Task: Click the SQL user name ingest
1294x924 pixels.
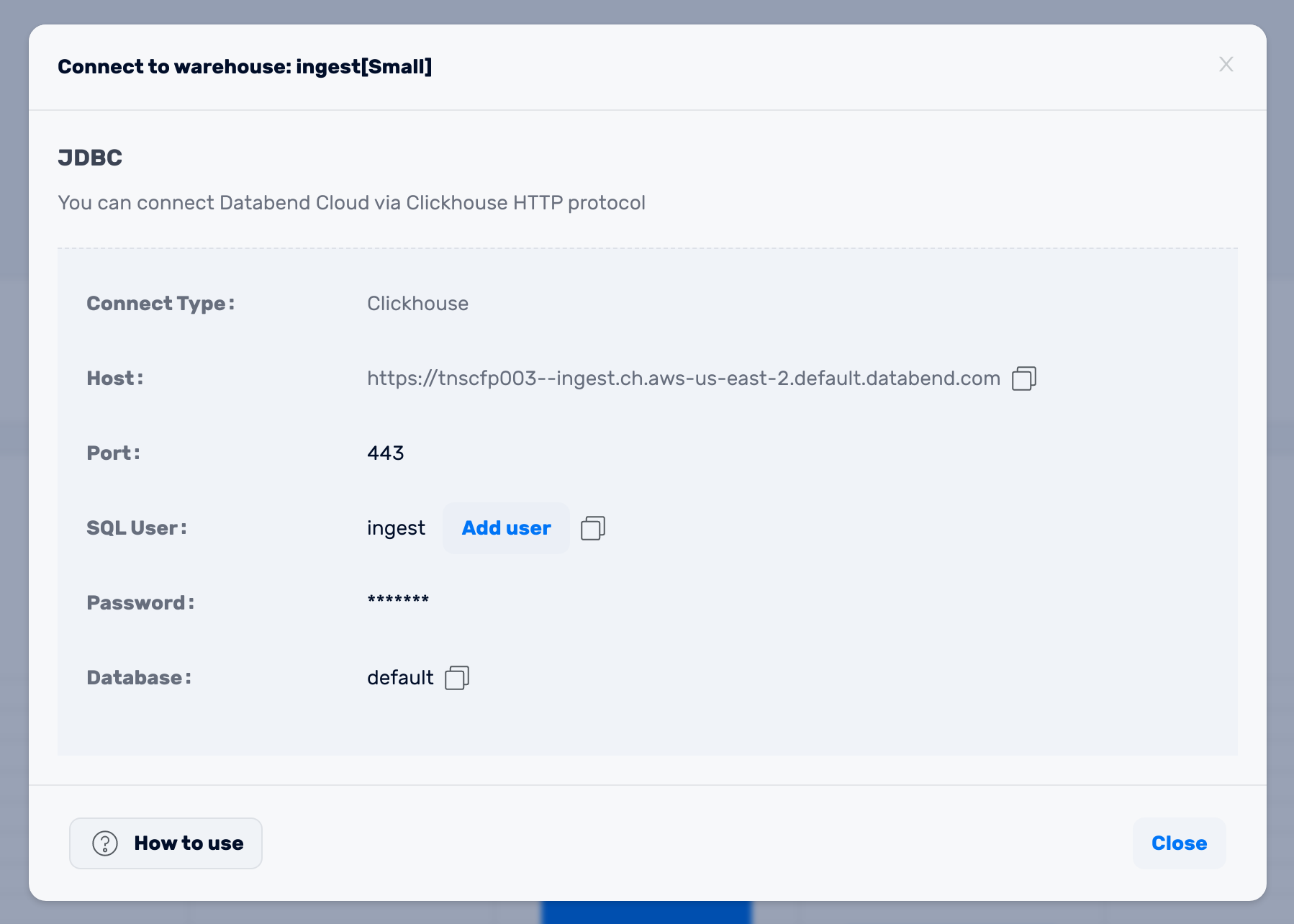Action: point(396,528)
